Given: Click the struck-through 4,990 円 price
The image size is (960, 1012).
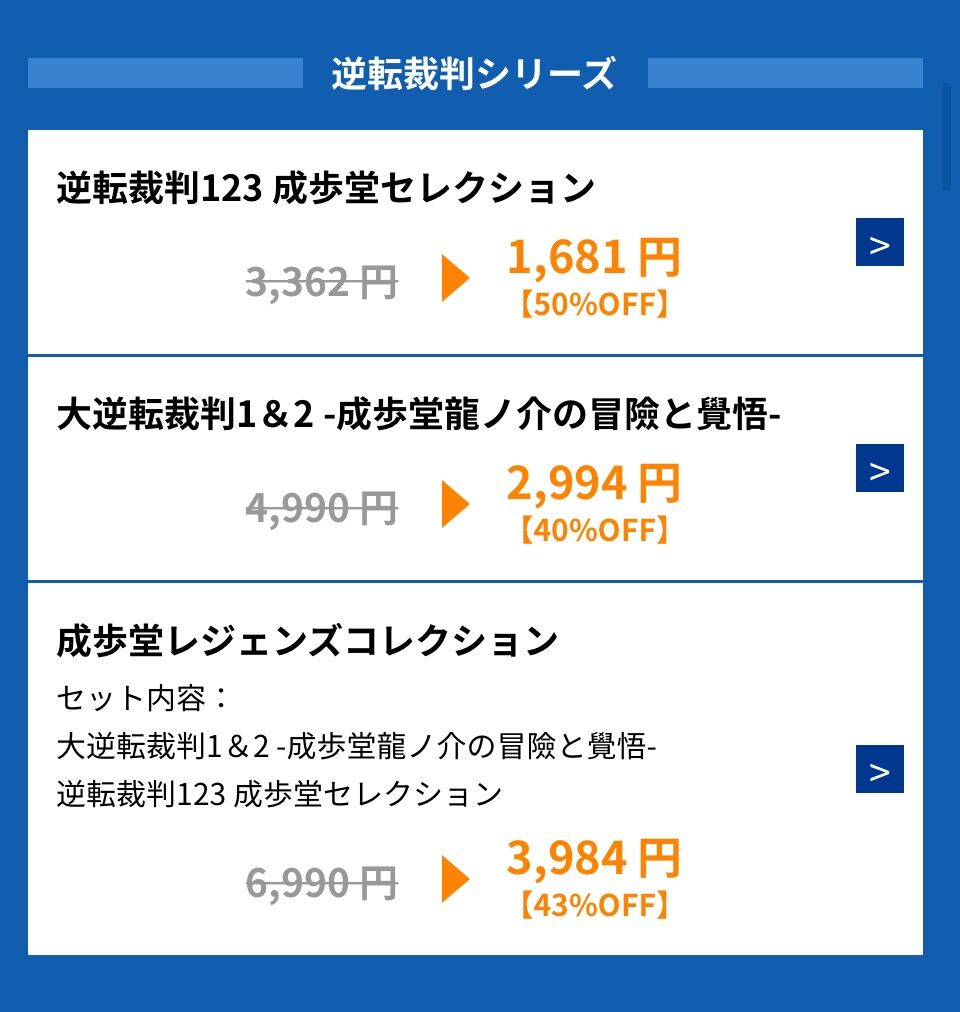Looking at the screenshot, I should click(322, 509).
